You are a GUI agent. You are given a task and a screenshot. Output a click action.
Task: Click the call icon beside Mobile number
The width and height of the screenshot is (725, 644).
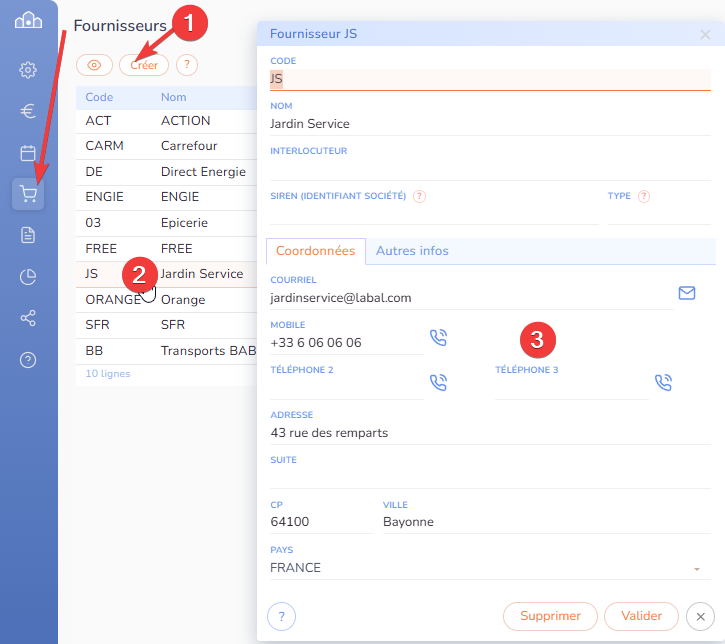pyautogui.click(x=438, y=338)
